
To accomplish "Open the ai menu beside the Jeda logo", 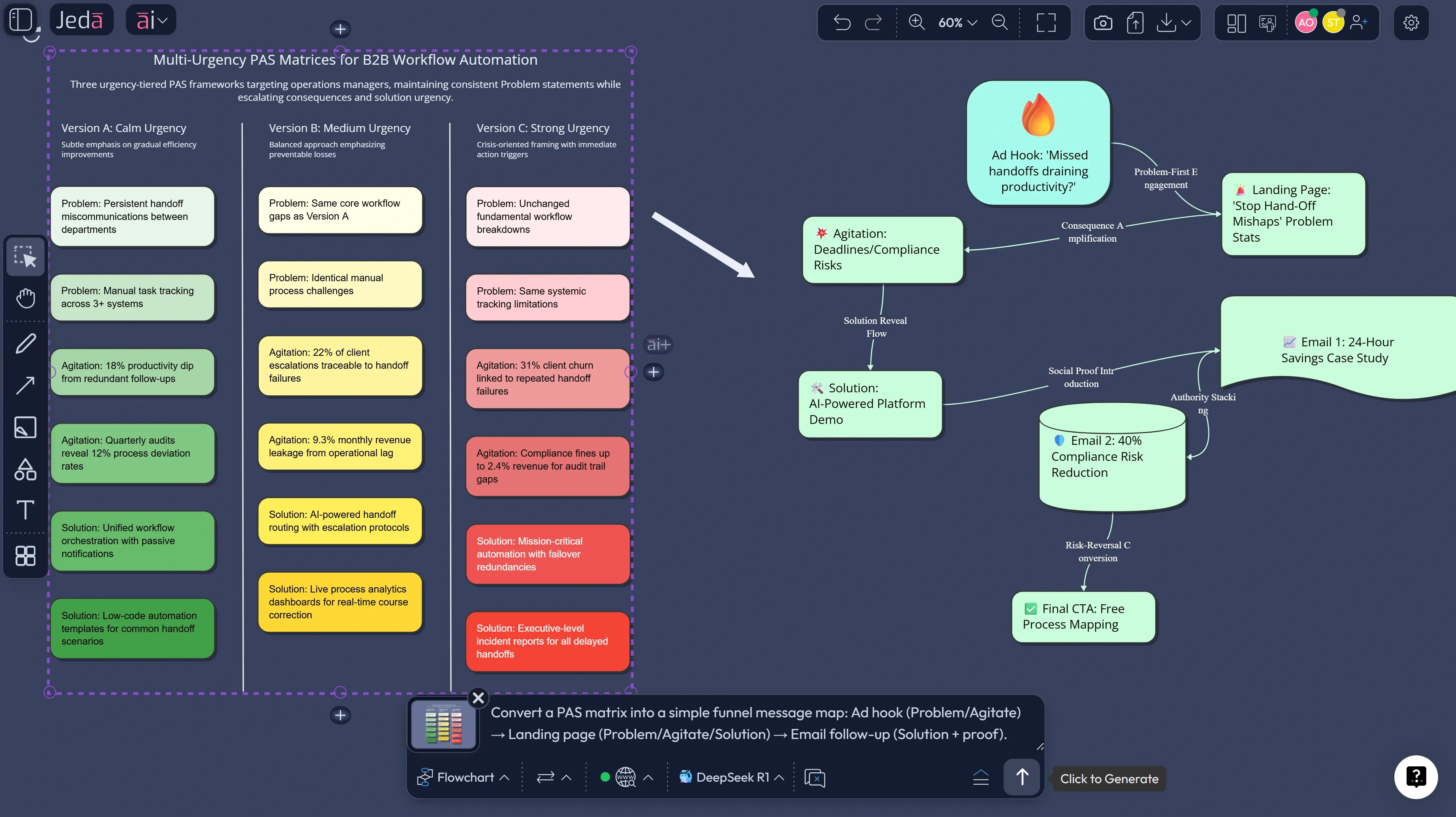I will tap(150, 20).
